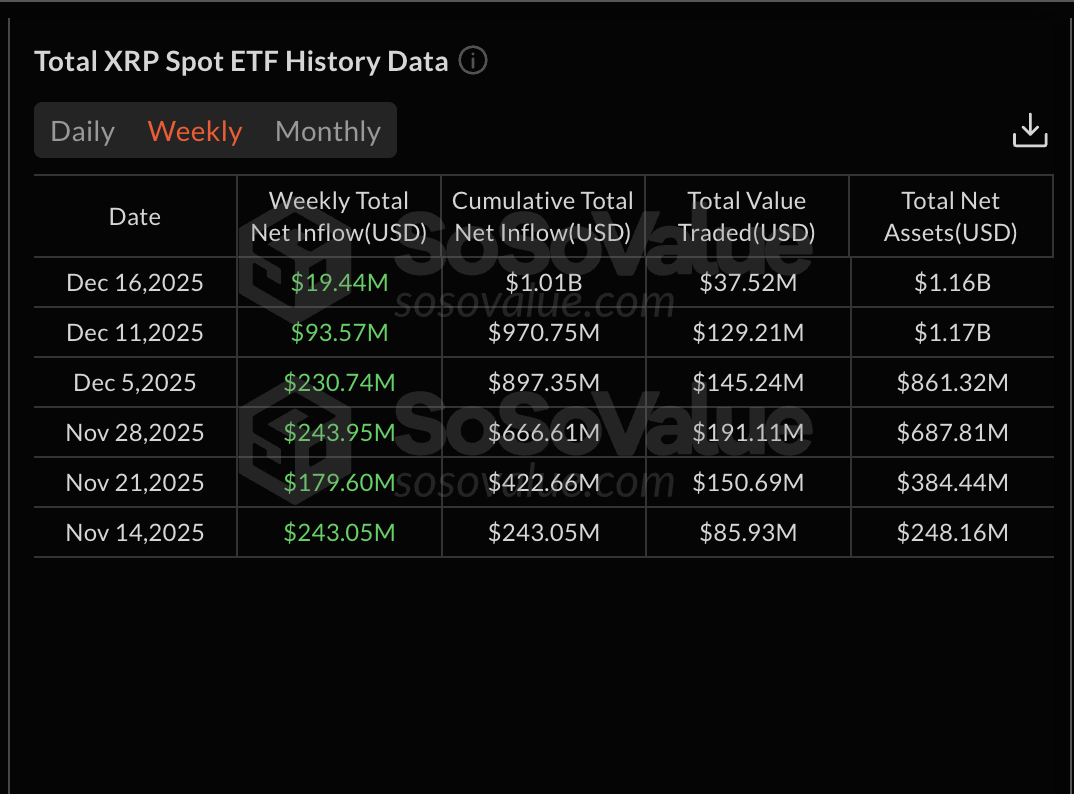
Task: Select the export arrow icon on the right
Action: click(x=1030, y=130)
